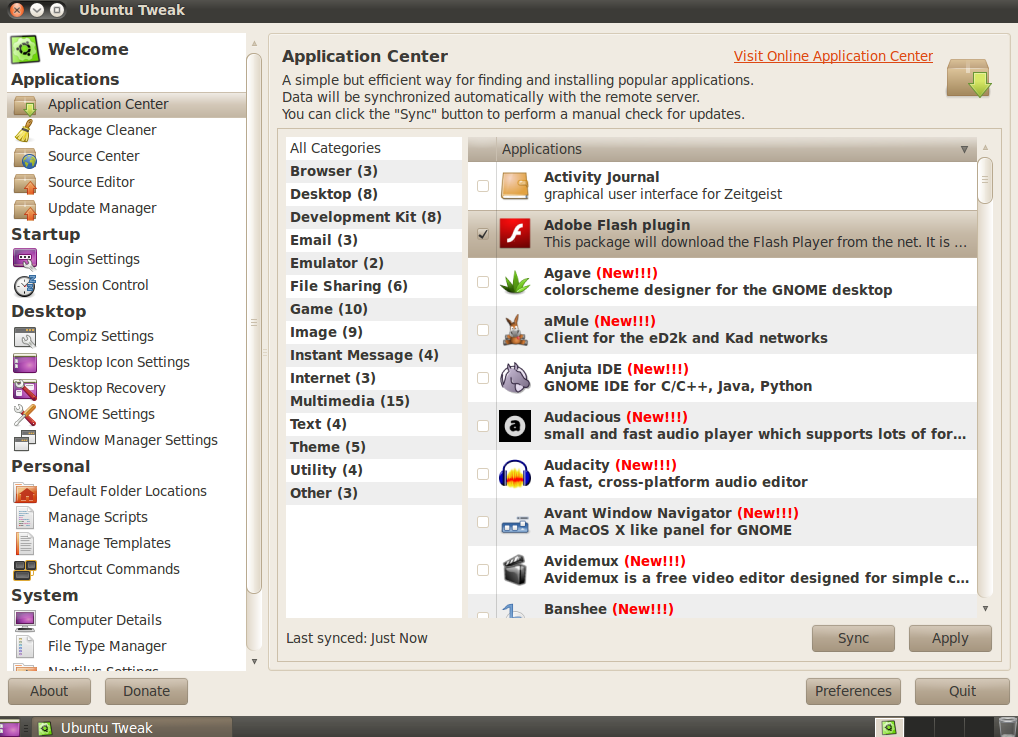Click the show desktop panel icon

[x=11, y=728]
